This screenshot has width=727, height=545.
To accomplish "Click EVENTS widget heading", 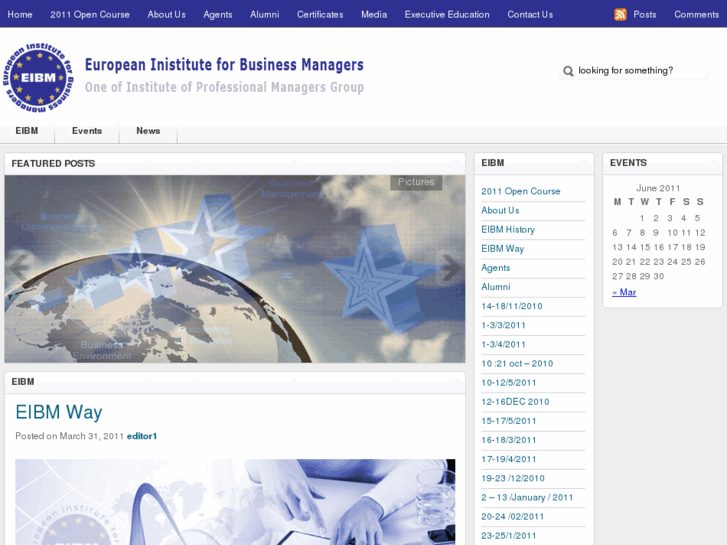I will pyautogui.click(x=628, y=163).
